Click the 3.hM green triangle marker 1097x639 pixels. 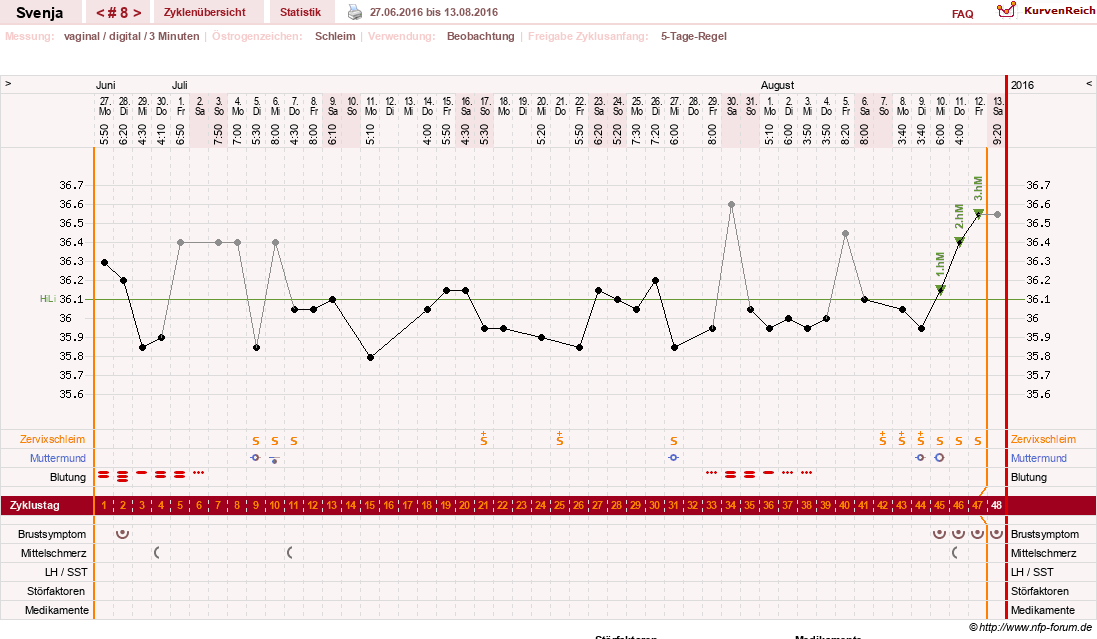click(x=978, y=213)
